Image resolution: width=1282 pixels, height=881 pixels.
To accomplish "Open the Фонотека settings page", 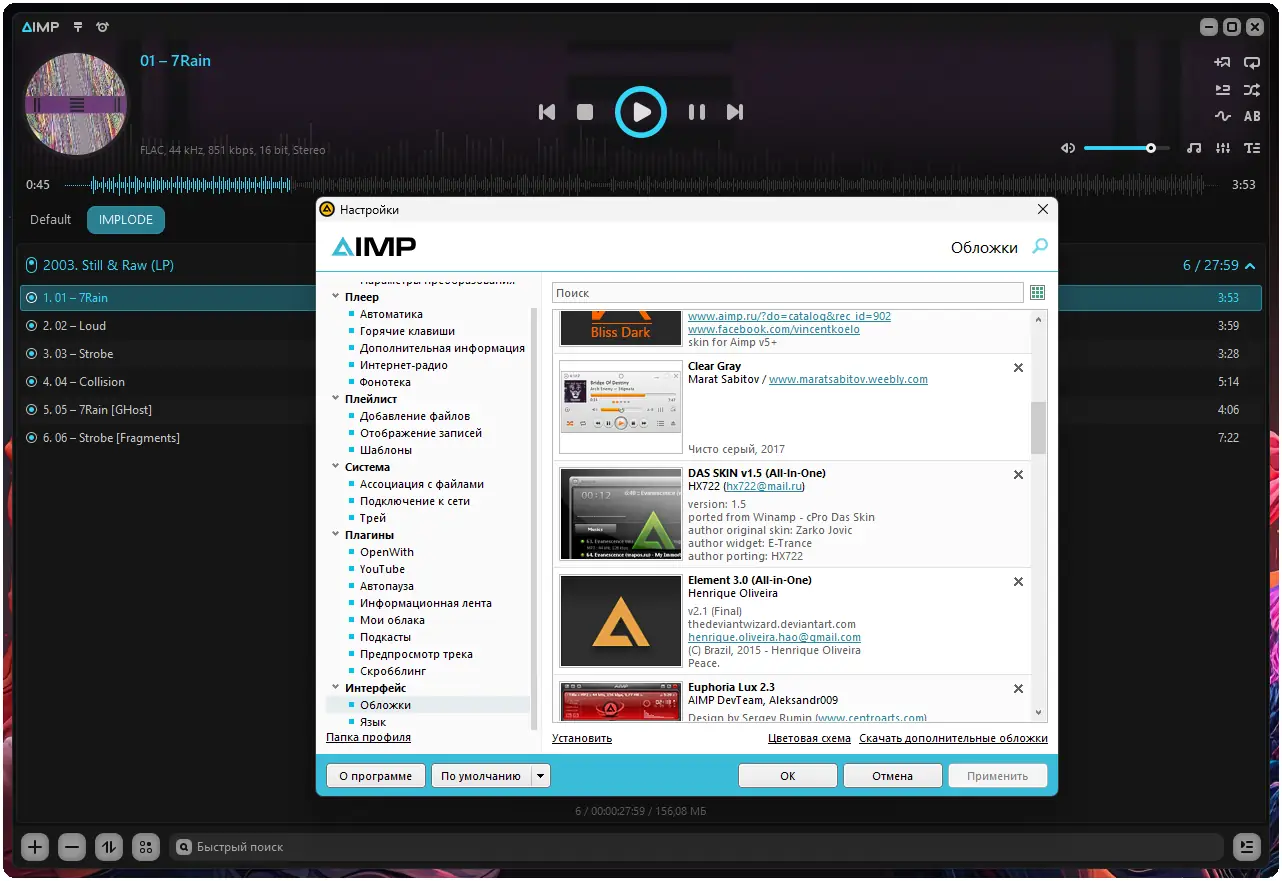I will click(385, 382).
